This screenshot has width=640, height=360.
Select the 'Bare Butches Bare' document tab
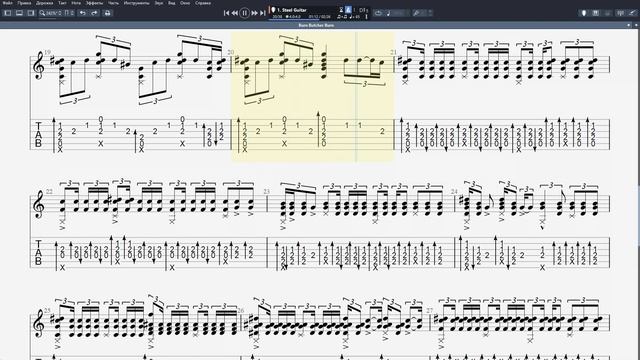tap(316, 25)
